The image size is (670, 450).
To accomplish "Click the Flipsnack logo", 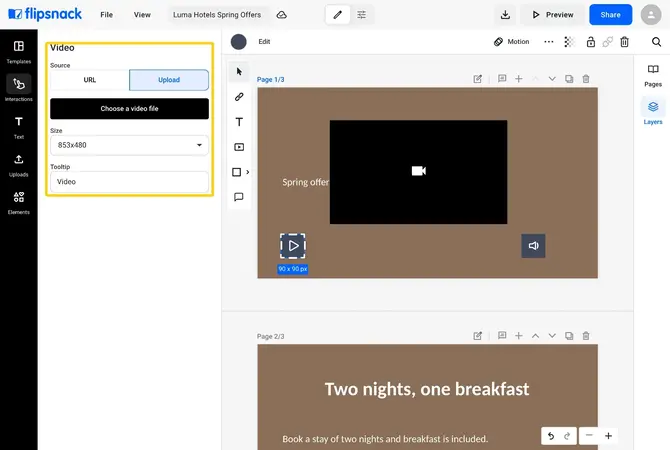I will coord(45,15).
